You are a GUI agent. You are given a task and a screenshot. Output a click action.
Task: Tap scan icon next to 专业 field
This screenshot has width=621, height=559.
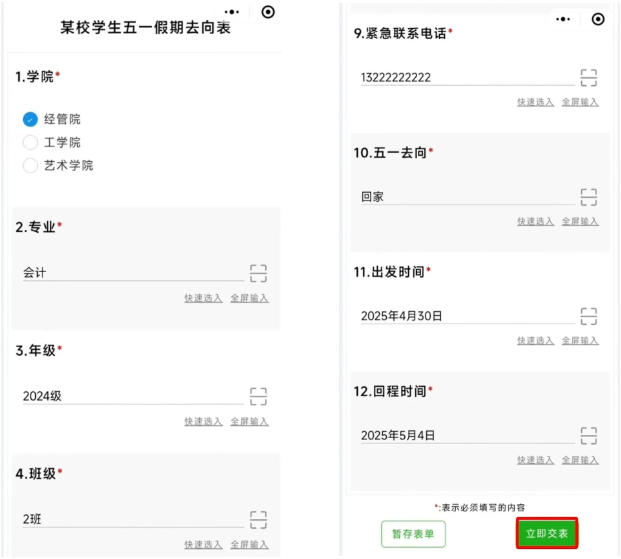tap(258, 273)
